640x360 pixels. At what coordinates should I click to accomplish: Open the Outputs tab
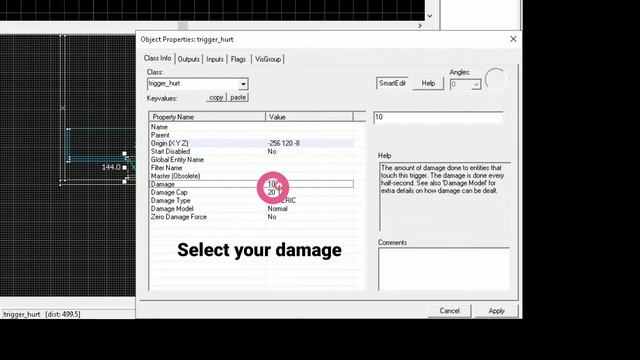point(189,59)
